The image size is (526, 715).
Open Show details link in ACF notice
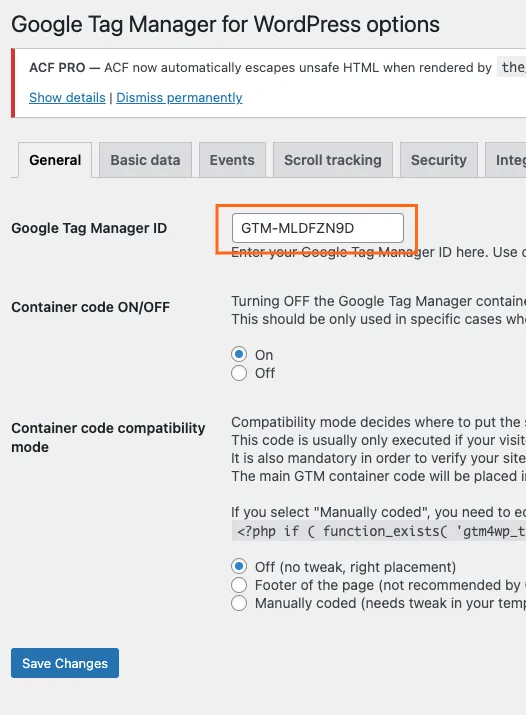pos(67,98)
